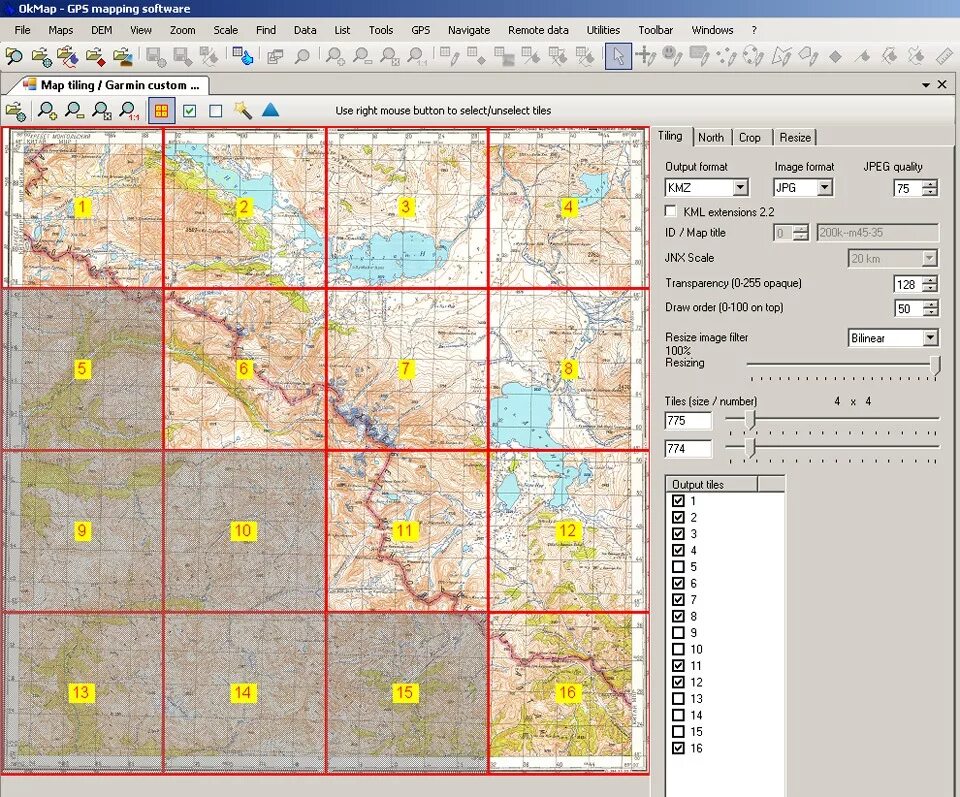Open the DEM menu
Image resolution: width=960 pixels, height=797 pixels.
[x=102, y=30]
